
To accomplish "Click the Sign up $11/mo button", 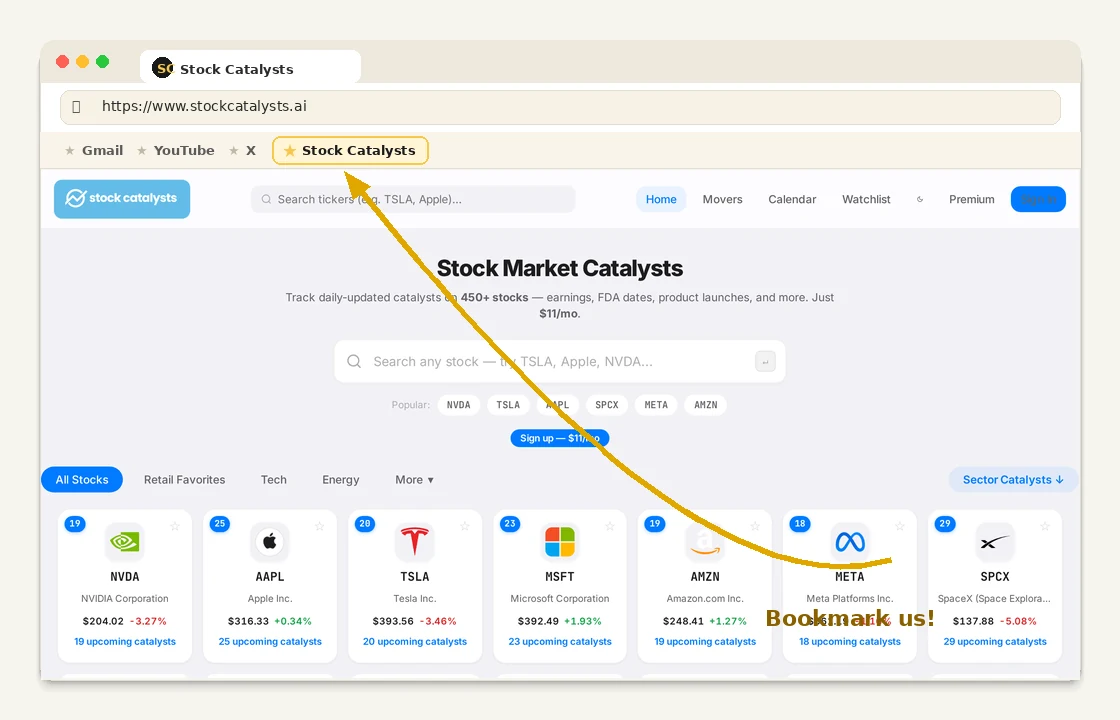I will click(x=559, y=438).
